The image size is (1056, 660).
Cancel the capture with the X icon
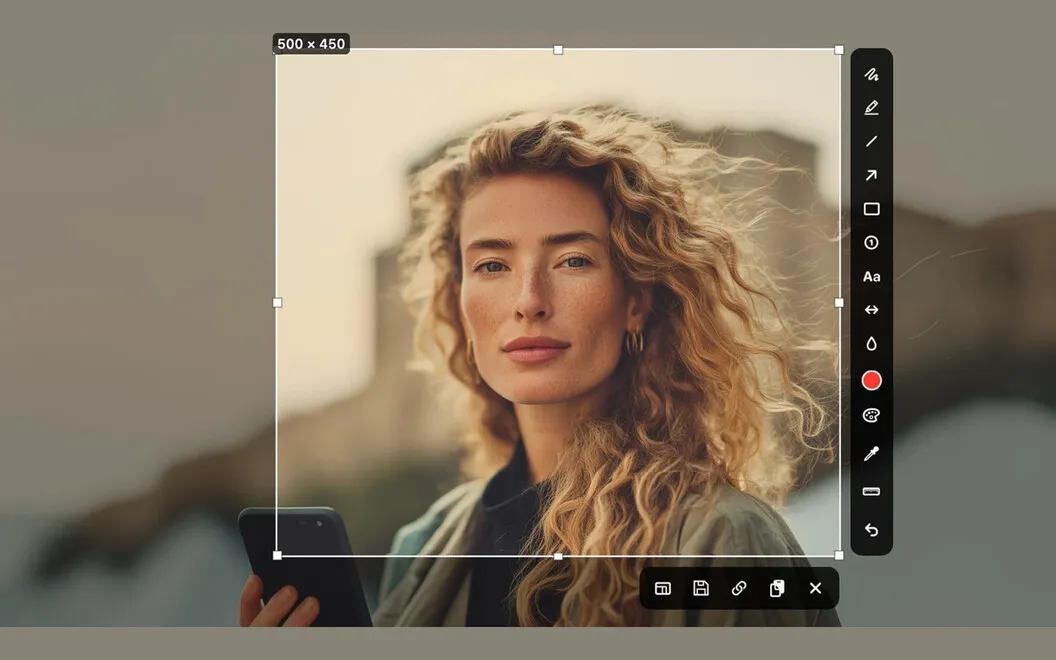816,589
